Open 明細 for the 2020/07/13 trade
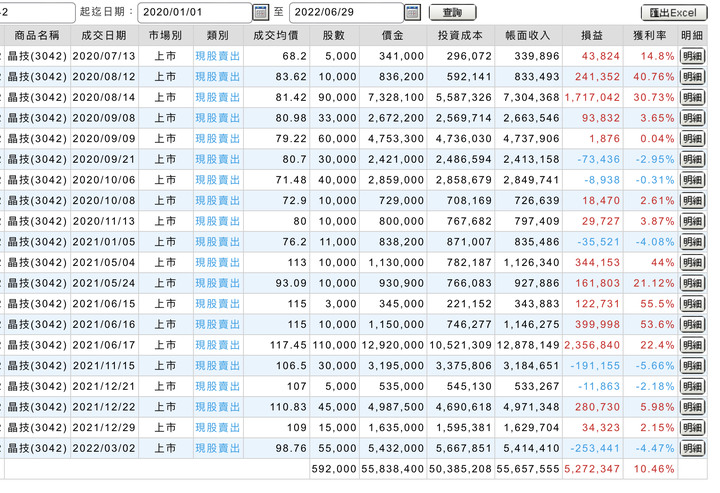The image size is (720, 493). tap(692, 56)
